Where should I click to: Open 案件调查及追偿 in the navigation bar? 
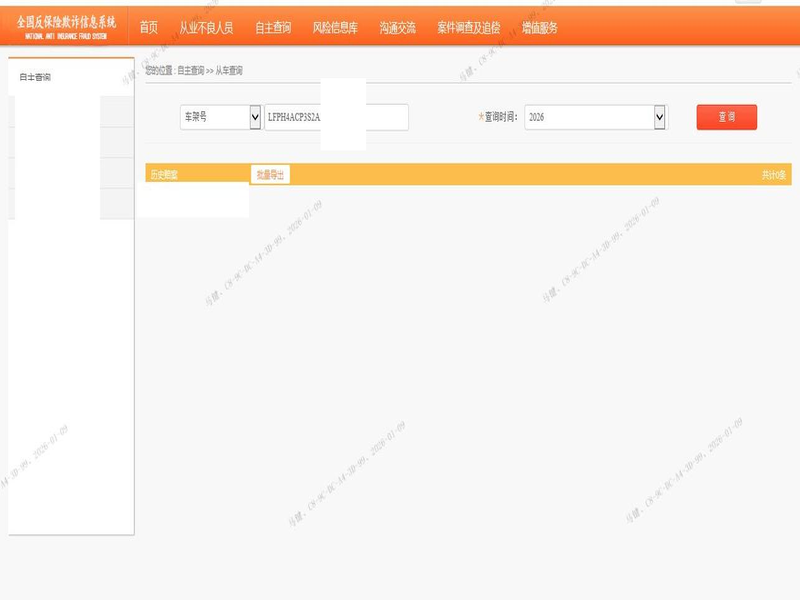tap(468, 27)
